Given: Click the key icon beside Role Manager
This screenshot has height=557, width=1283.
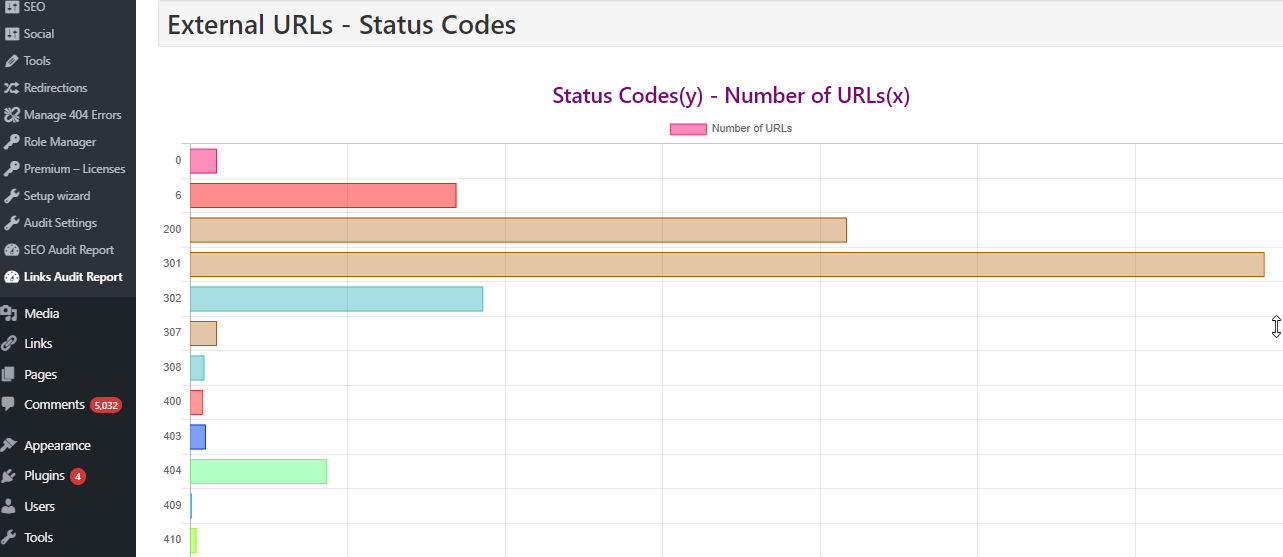Looking at the screenshot, I should pyautogui.click(x=12, y=142).
